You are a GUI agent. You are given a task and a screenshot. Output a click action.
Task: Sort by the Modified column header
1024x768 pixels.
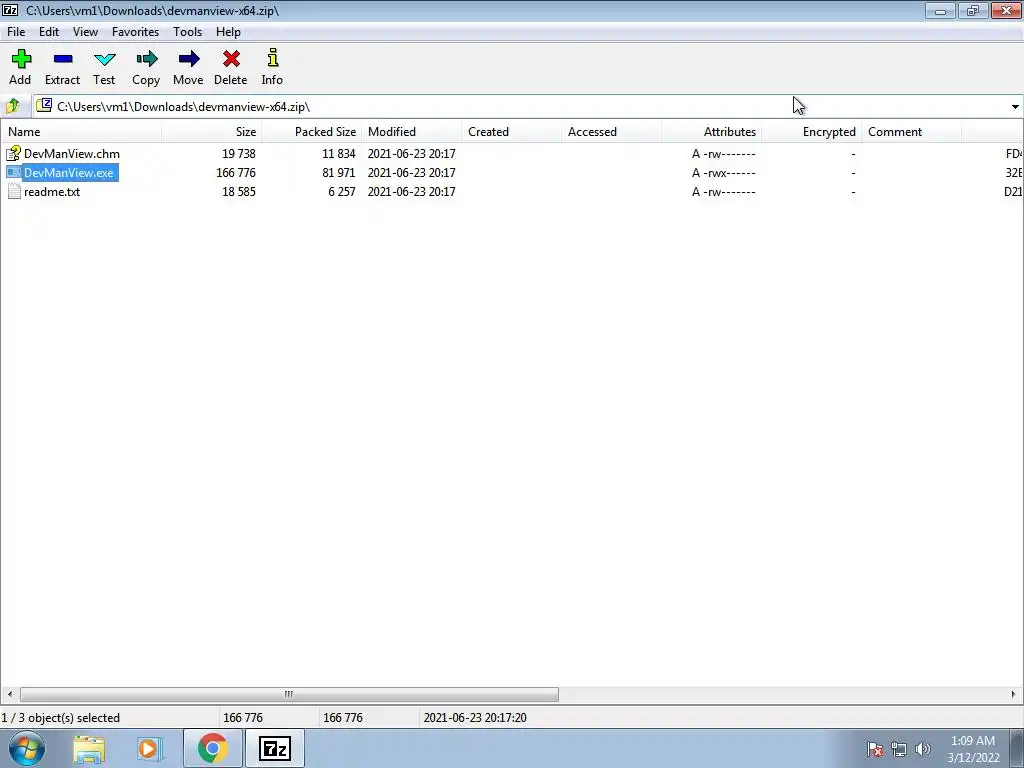pyautogui.click(x=411, y=131)
